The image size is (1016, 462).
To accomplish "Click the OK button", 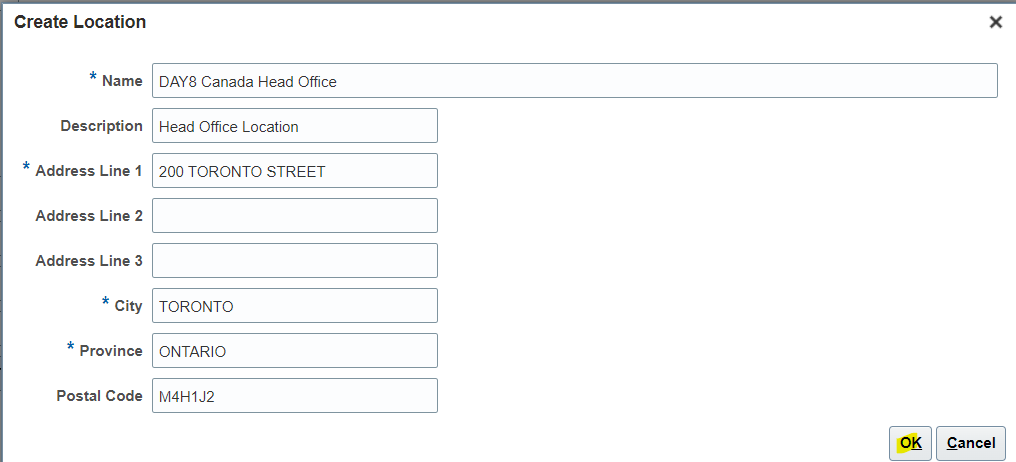I will coord(910,443).
